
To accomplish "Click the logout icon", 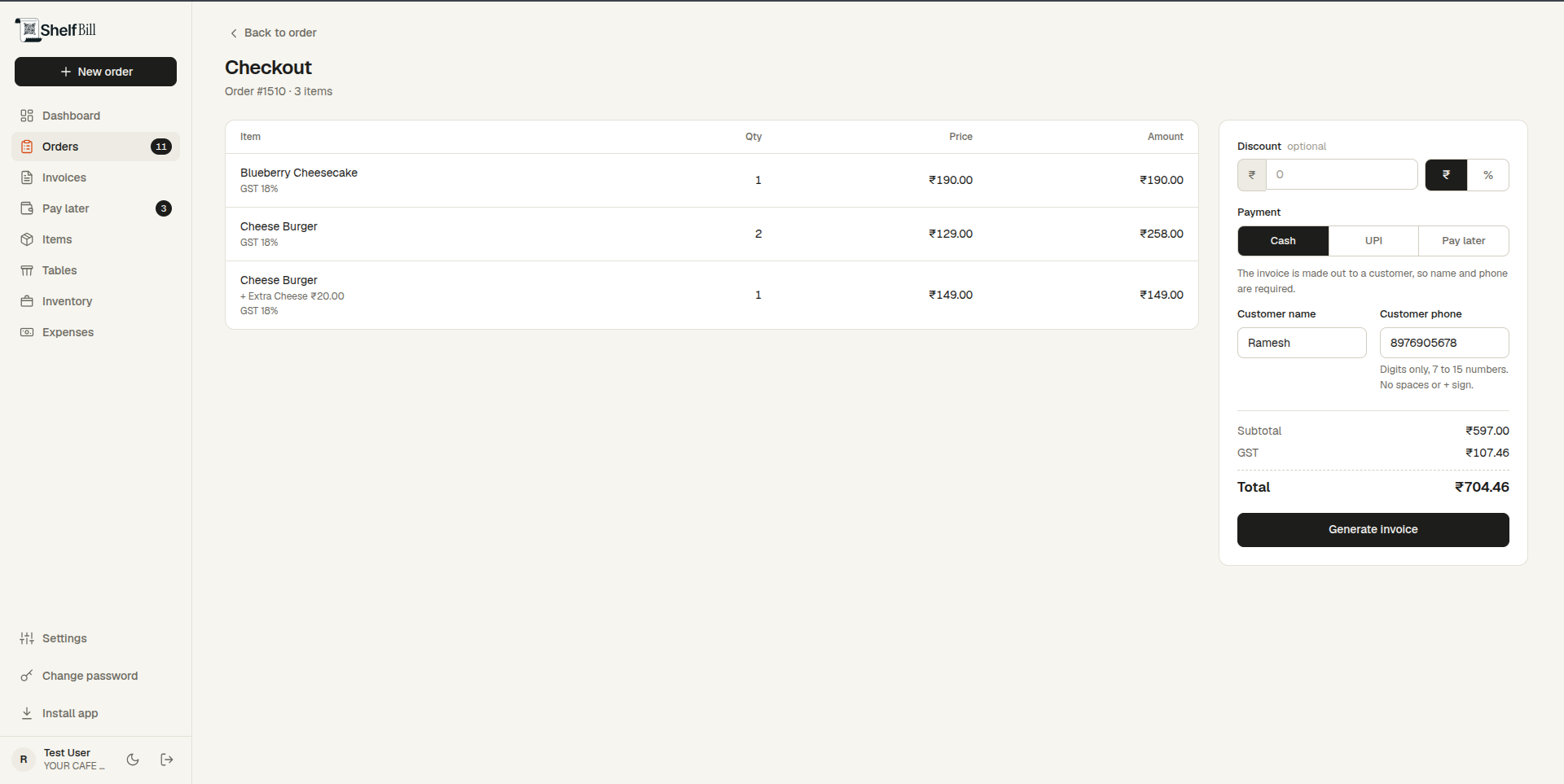I will [167, 760].
